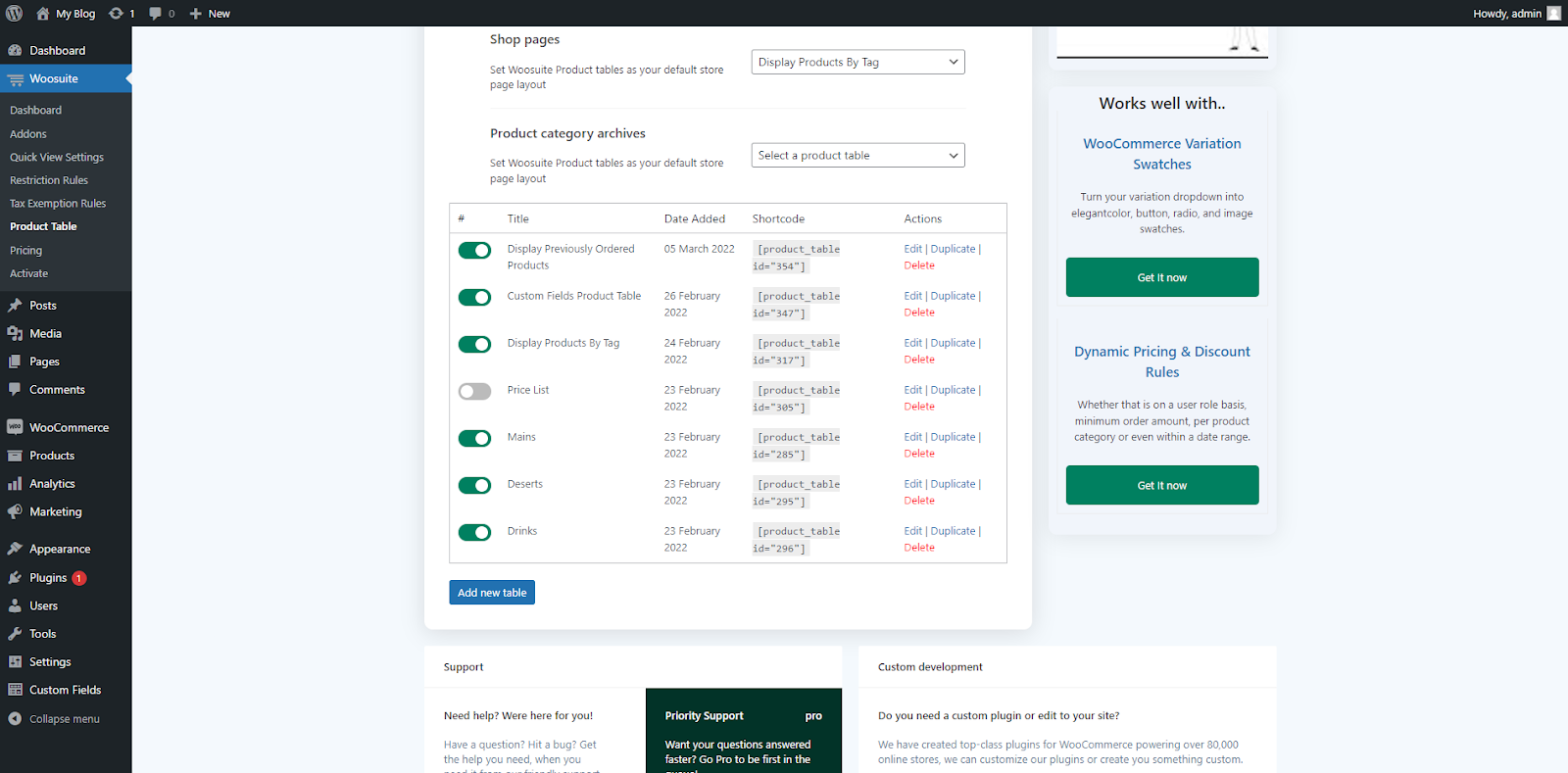This screenshot has width=1568, height=773.
Task: Click the Plugins update count badge
Action: click(x=79, y=578)
